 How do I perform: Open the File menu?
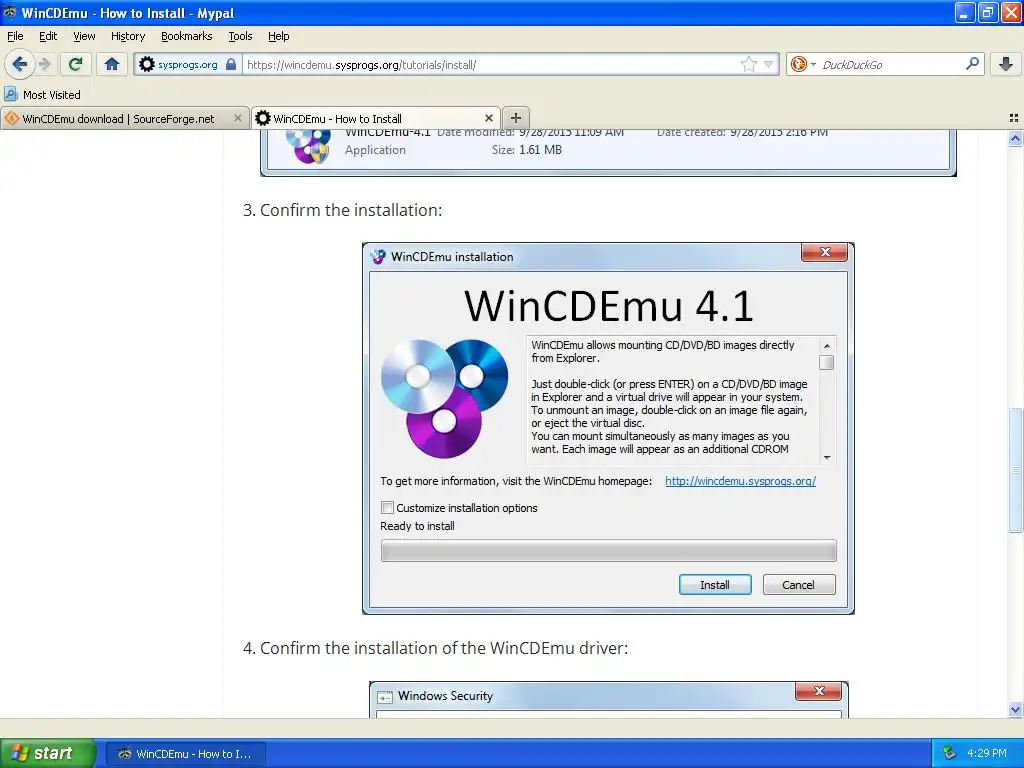[x=15, y=37]
